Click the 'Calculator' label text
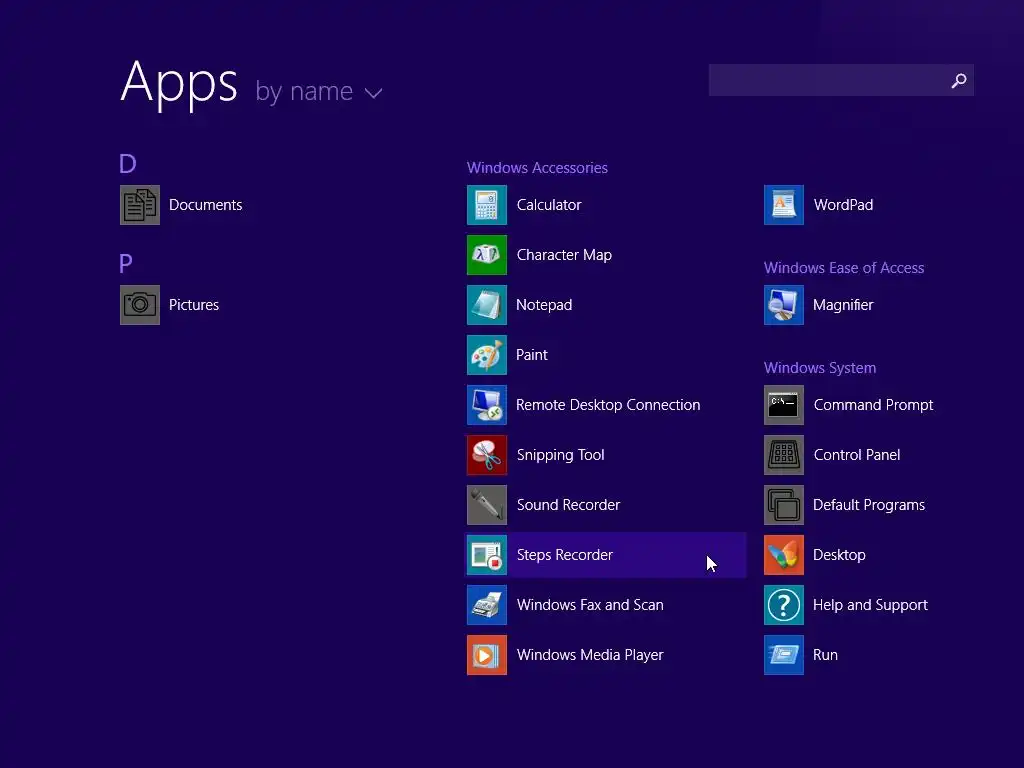Image resolution: width=1024 pixels, height=768 pixels. (549, 205)
